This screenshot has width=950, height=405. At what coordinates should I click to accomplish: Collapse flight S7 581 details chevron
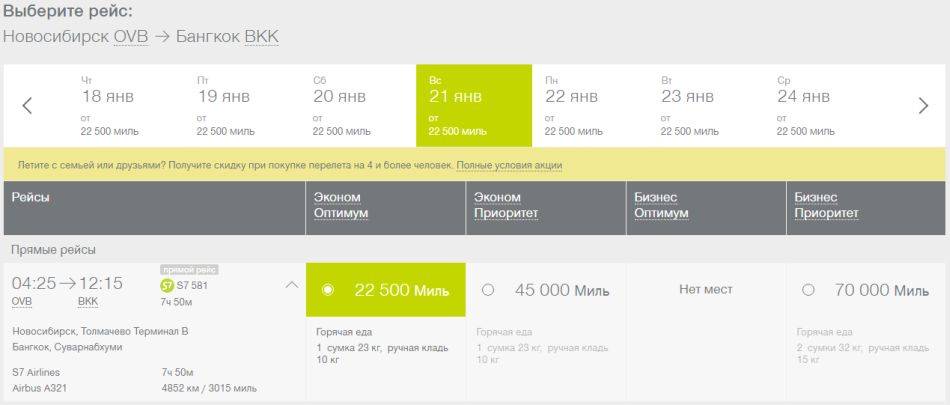click(292, 284)
